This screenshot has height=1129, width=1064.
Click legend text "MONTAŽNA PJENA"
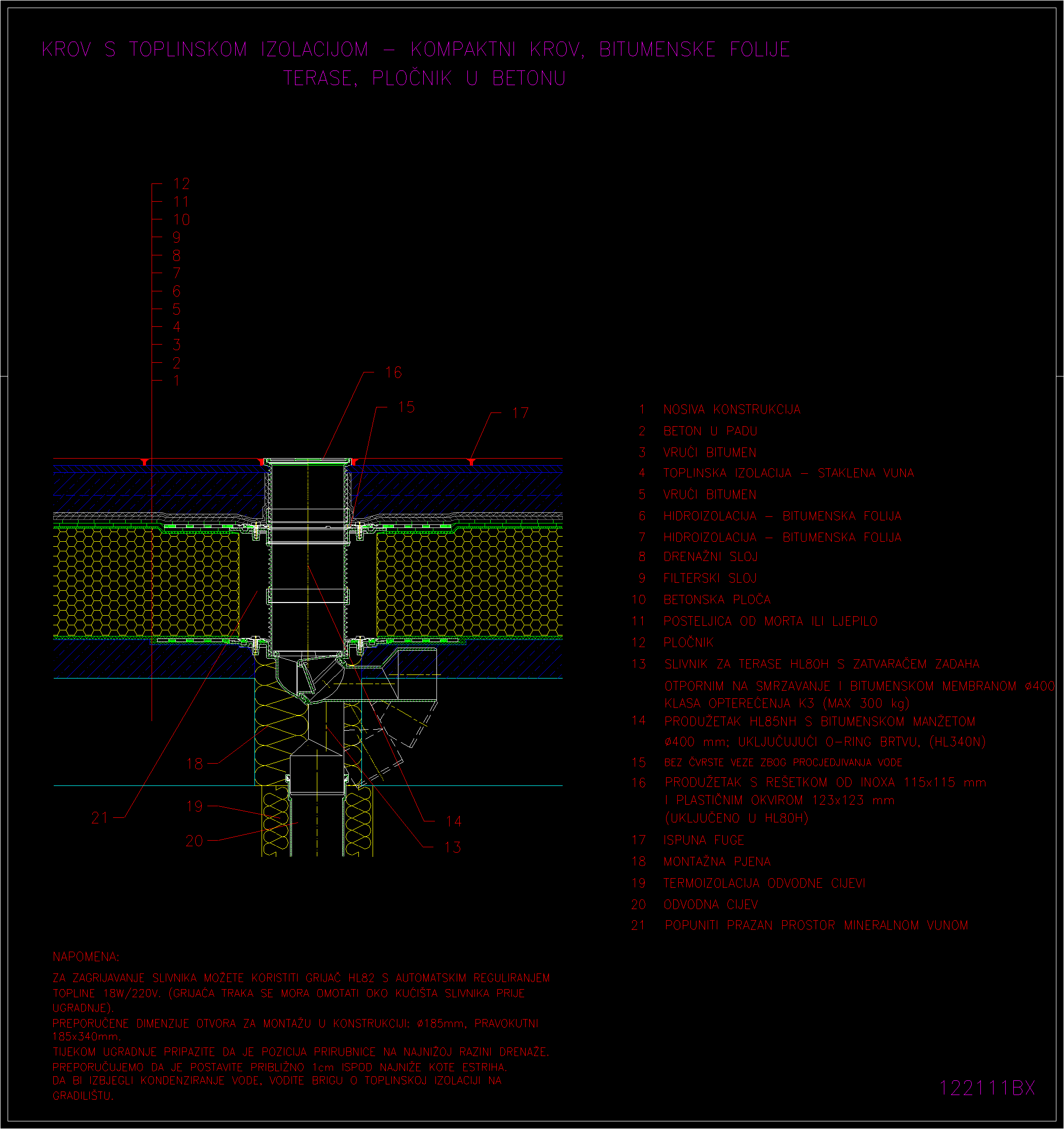coord(717,862)
